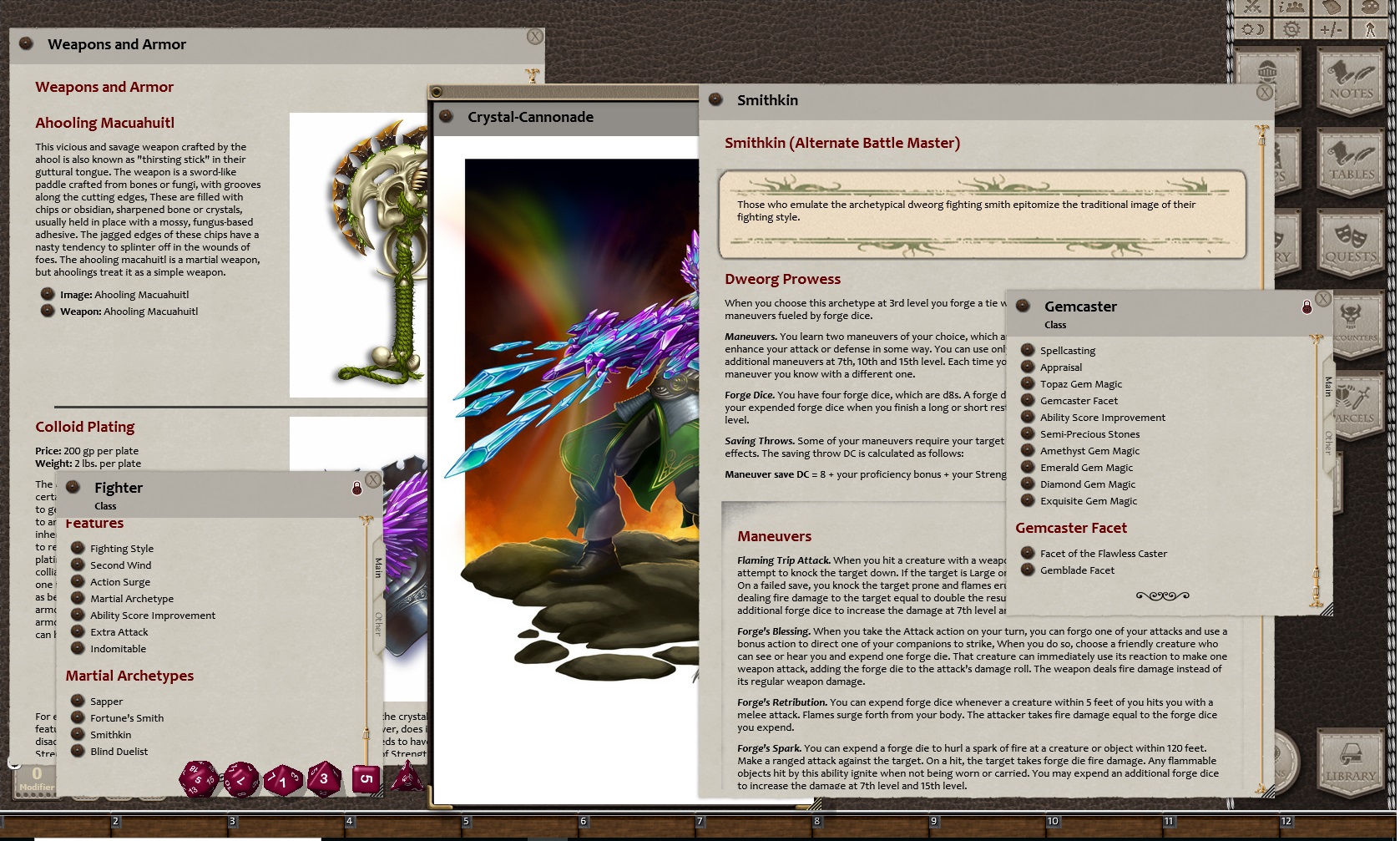Open the Notes panel in the sidebar
1400x841 pixels.
[x=1351, y=81]
